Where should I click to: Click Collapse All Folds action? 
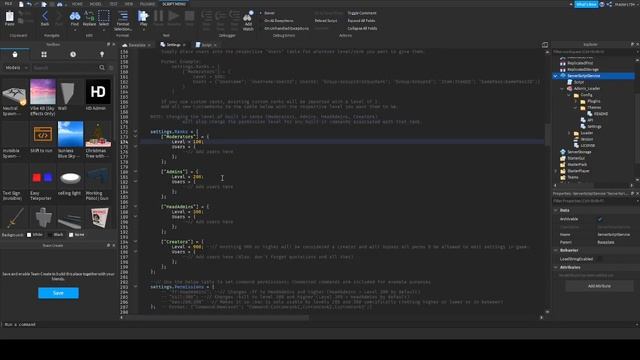coord(362,29)
